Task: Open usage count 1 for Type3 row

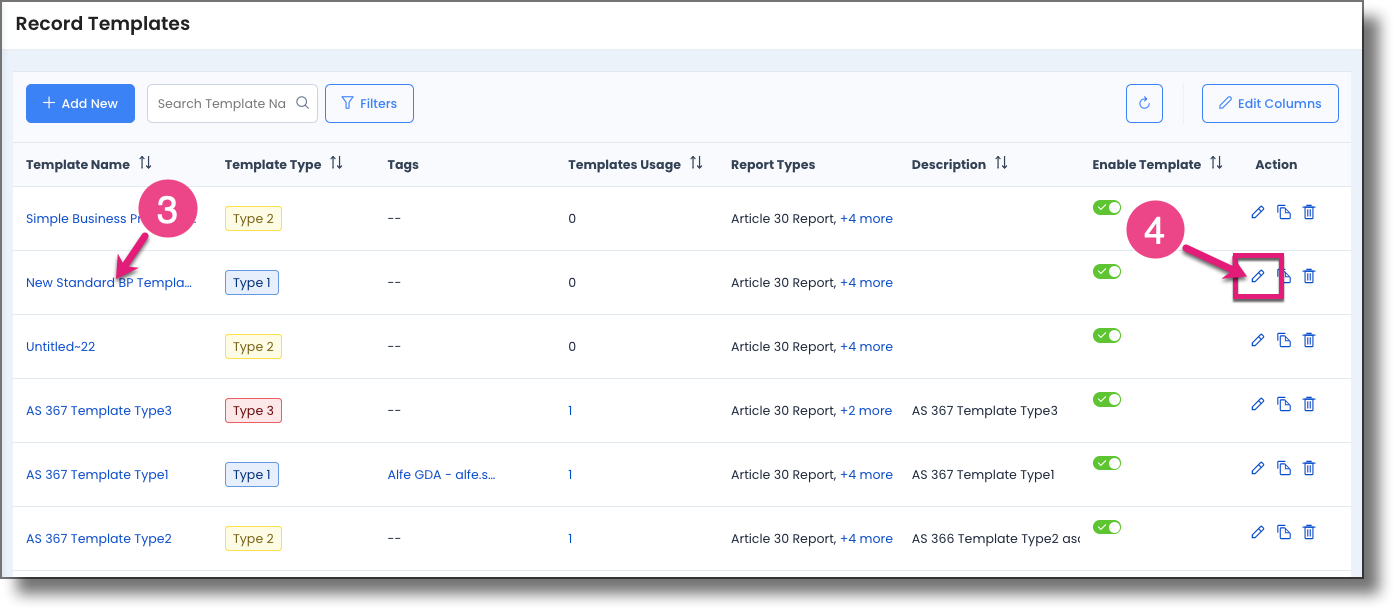Action: [570, 410]
